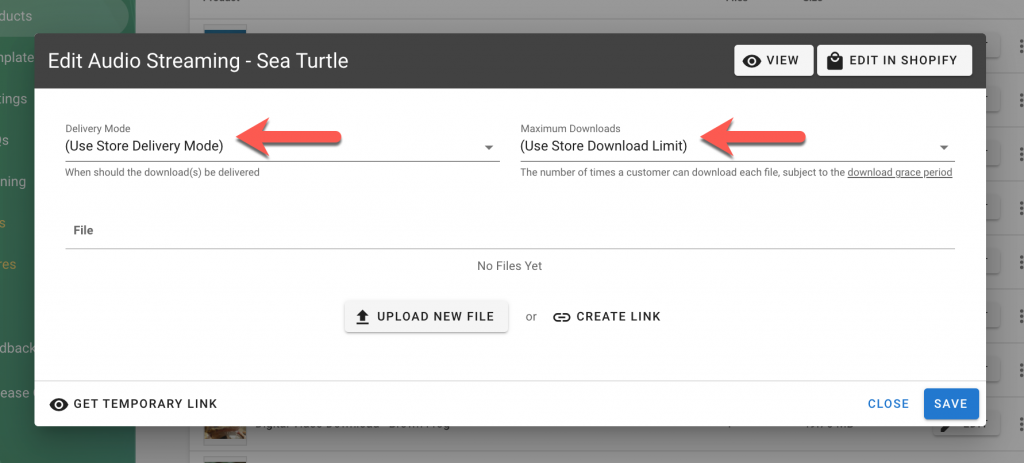Viewport: 1024px width, 463px height.
Task: Click the dimmed pencil edit icon behind the dialog
Action: click(943, 428)
